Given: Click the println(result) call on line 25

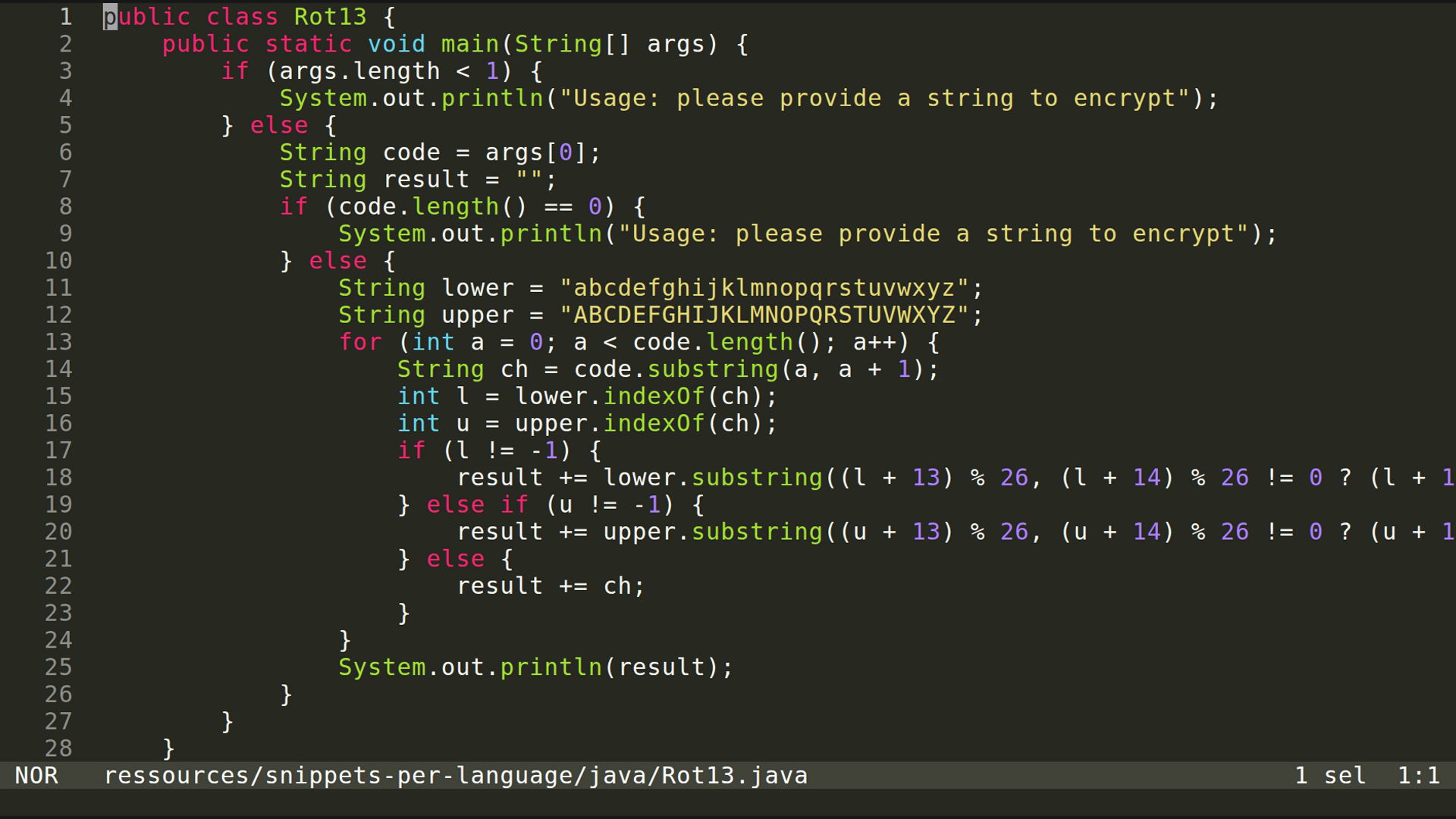Looking at the screenshot, I should (x=550, y=667).
